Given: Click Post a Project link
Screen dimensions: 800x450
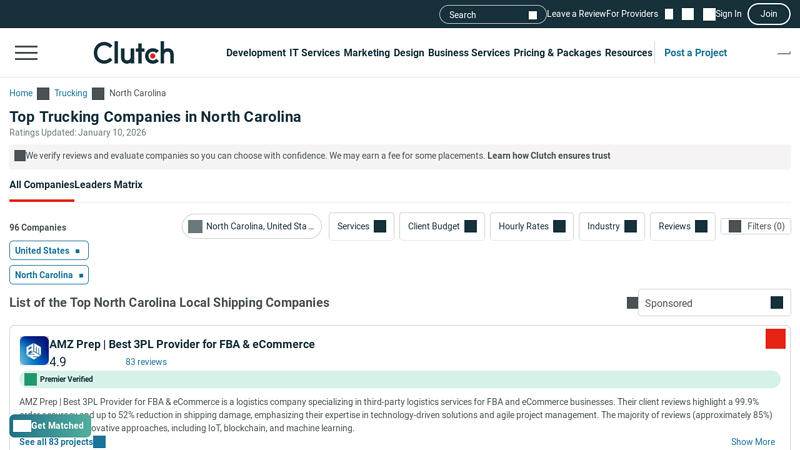Looking at the screenshot, I should tap(695, 53).
